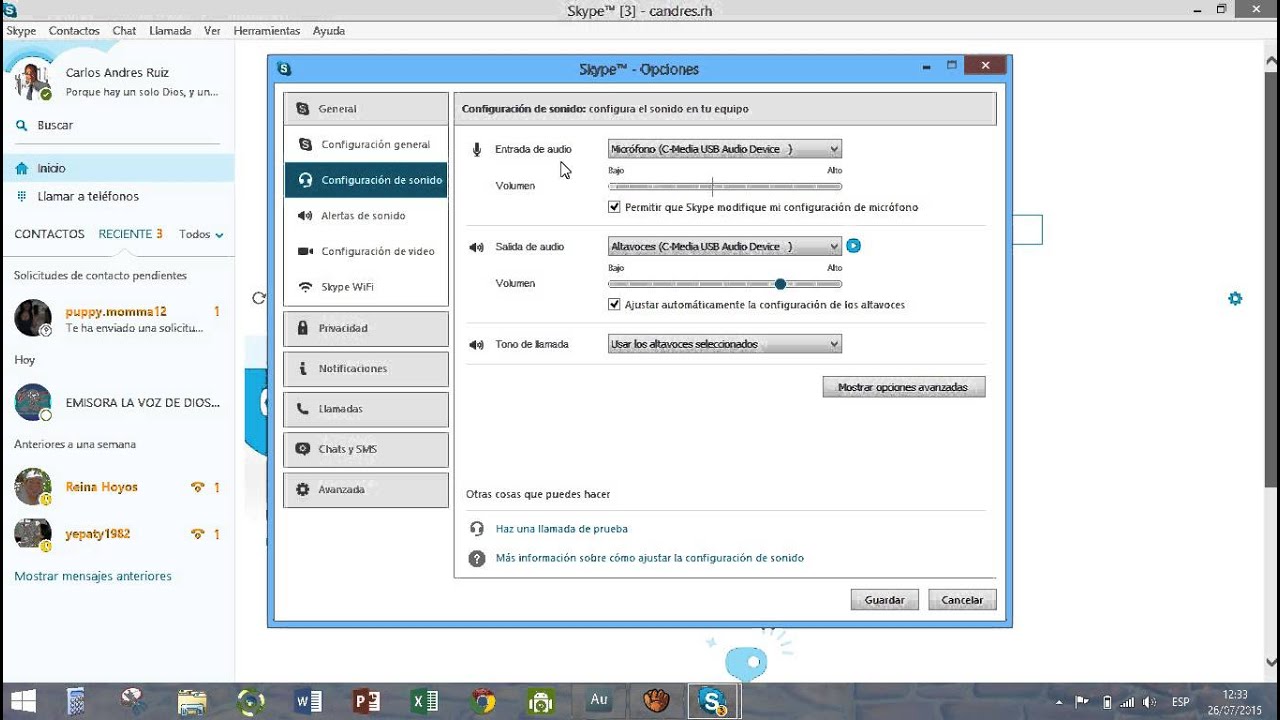Expand the Privacidad category
1280x720 pixels.
click(x=366, y=328)
